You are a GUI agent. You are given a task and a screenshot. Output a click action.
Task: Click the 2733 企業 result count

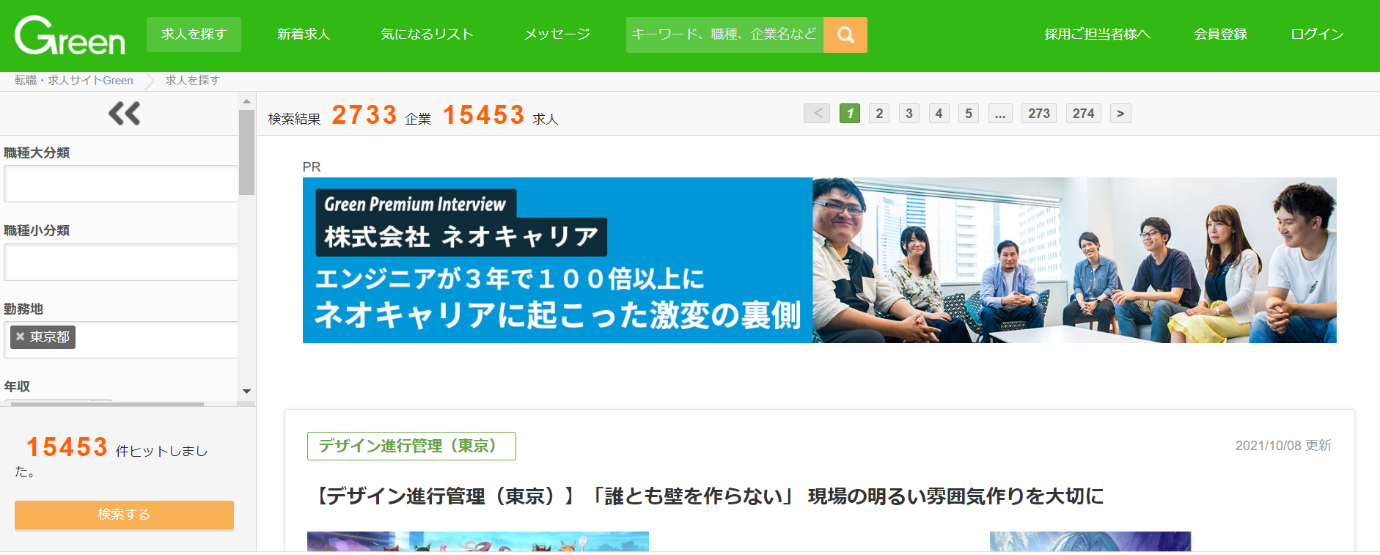point(381,116)
